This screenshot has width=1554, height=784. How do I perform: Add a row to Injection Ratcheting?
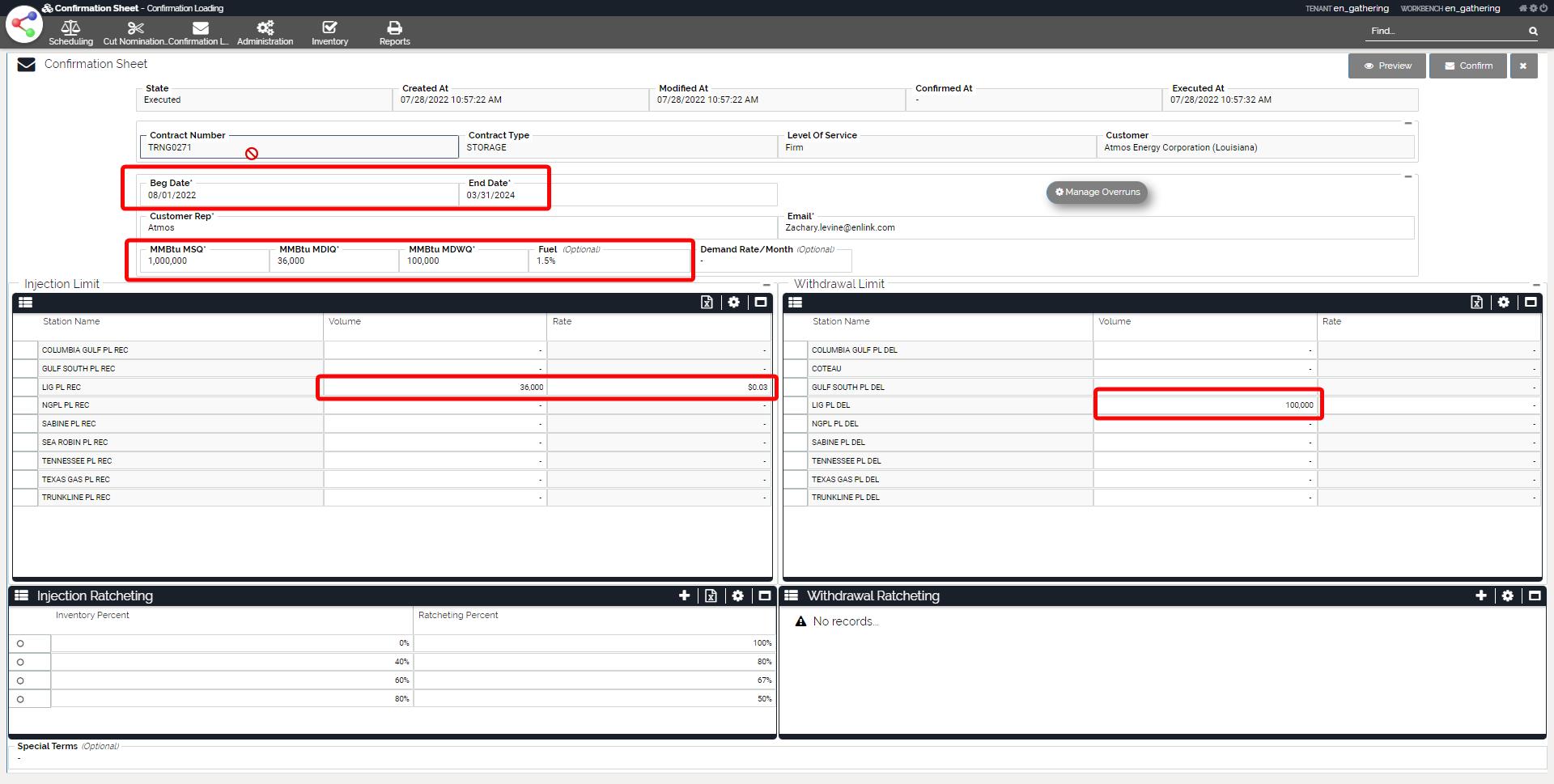pos(684,595)
